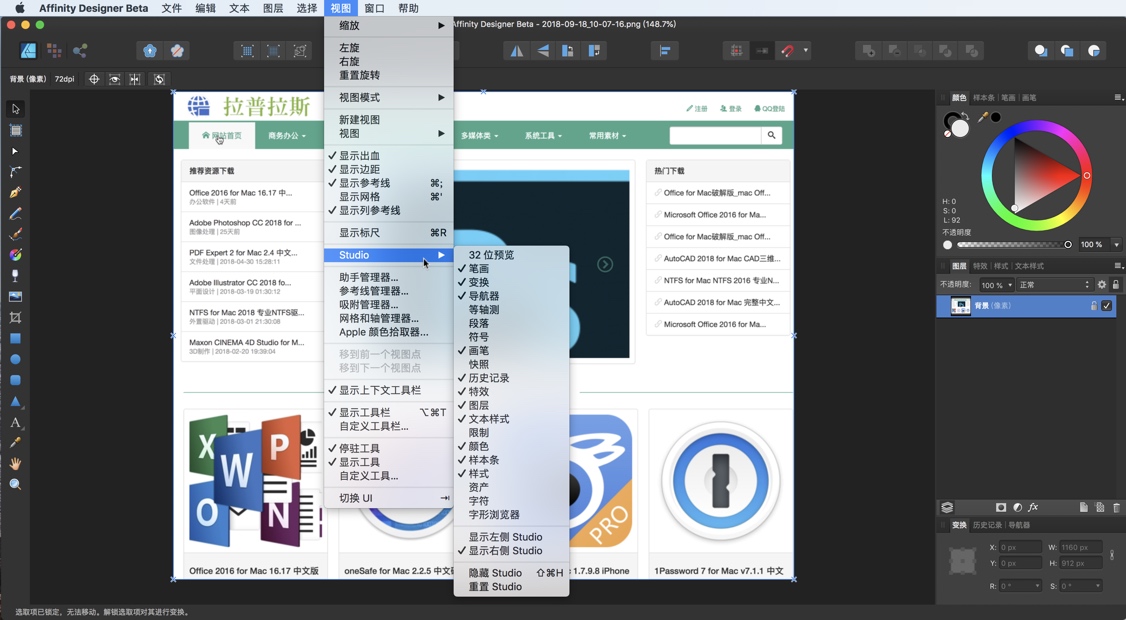Select the Pencil tool
The width and height of the screenshot is (1126, 620).
15,213
